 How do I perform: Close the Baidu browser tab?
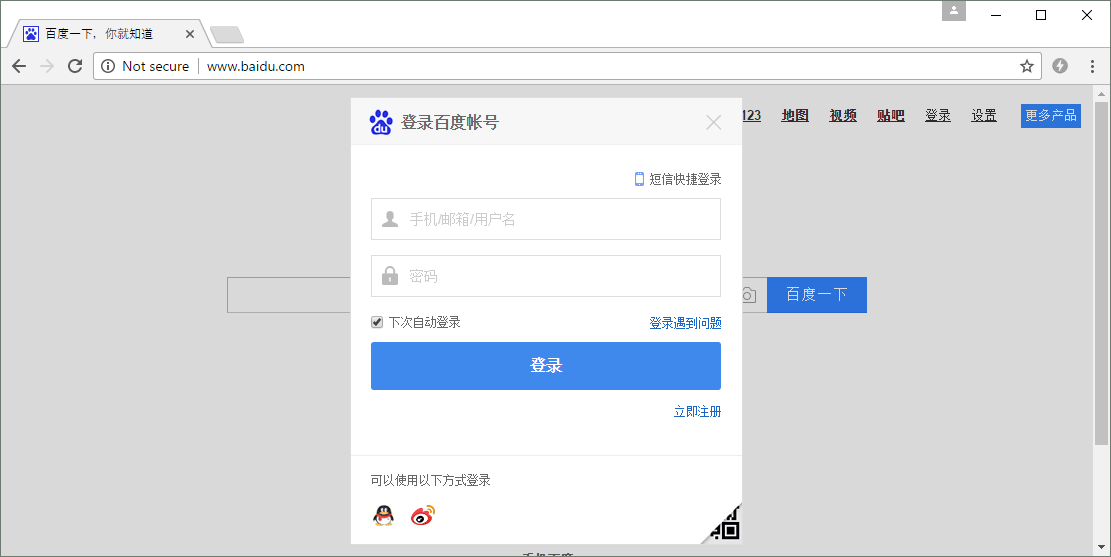pyautogui.click(x=190, y=33)
